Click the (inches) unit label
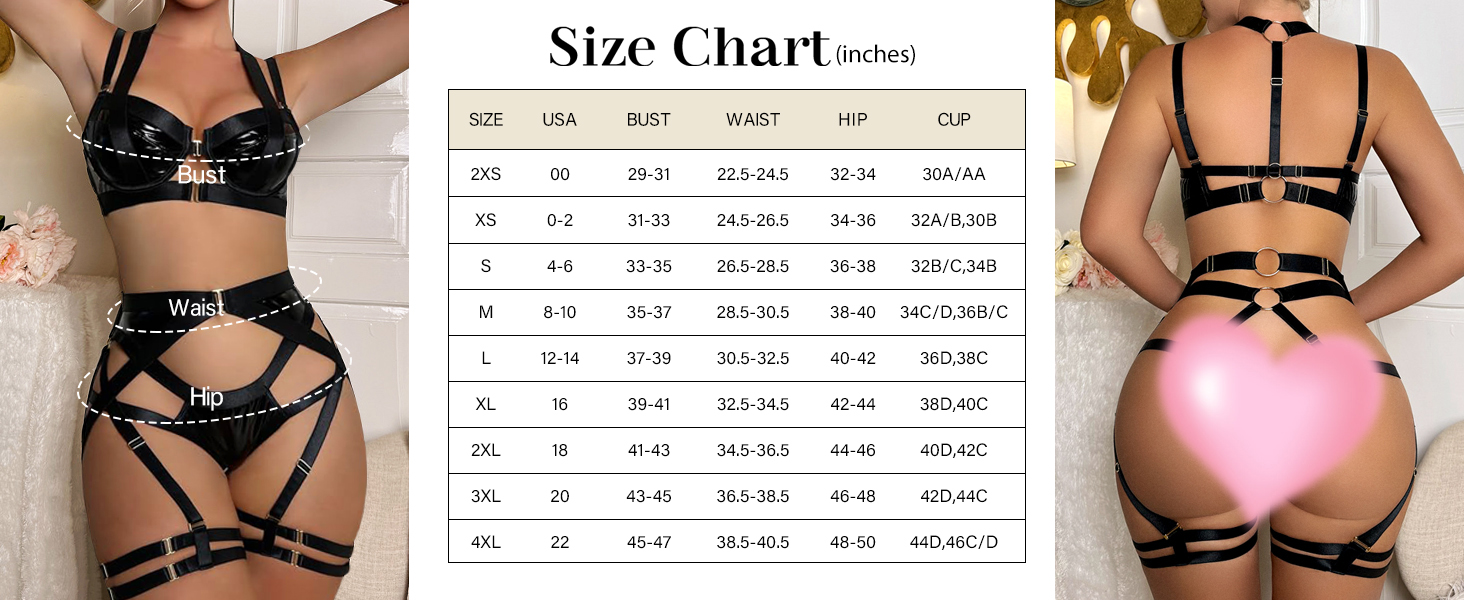Viewport: 1464px width, 600px height. point(875,55)
